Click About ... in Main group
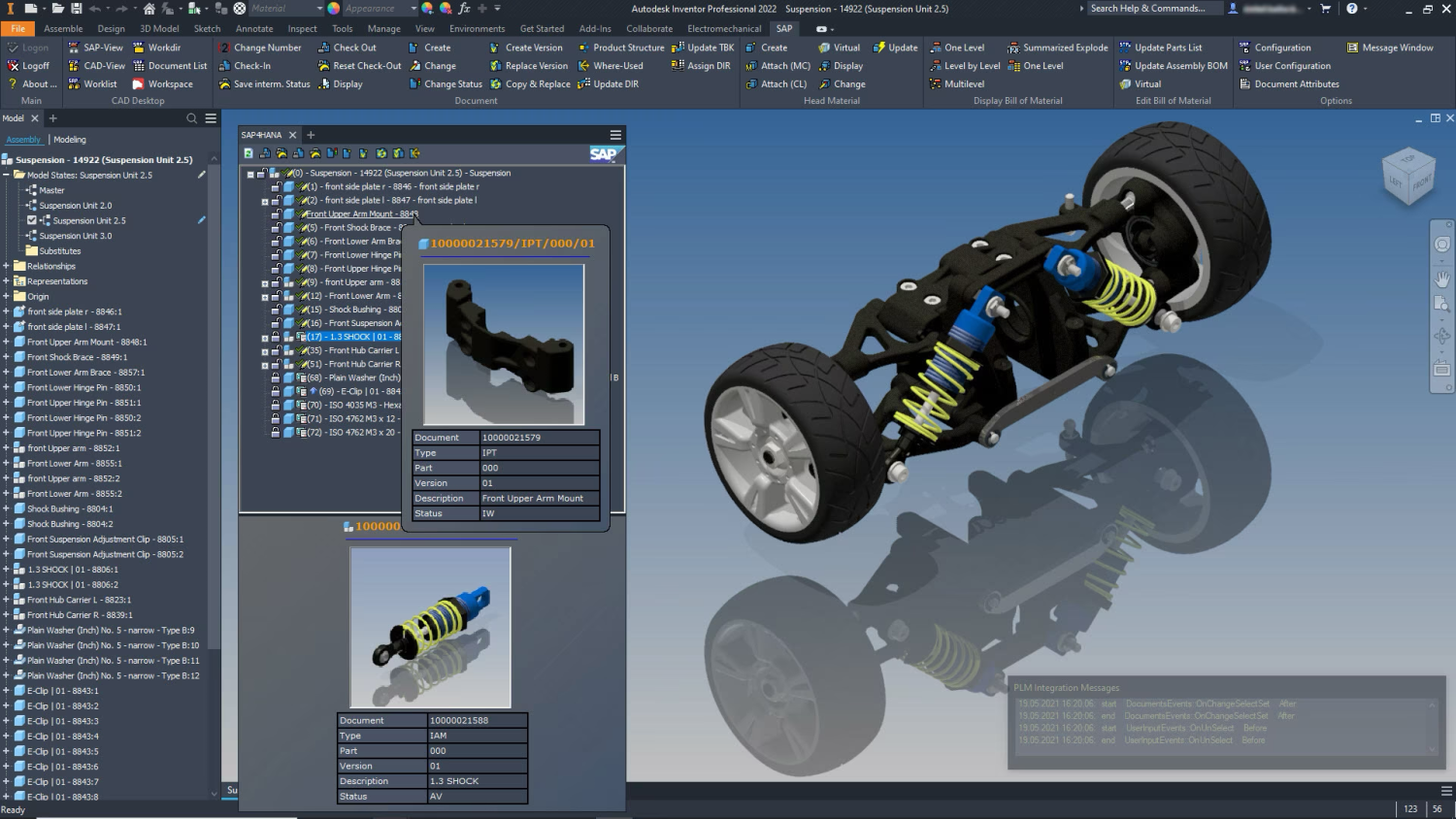 [x=31, y=84]
